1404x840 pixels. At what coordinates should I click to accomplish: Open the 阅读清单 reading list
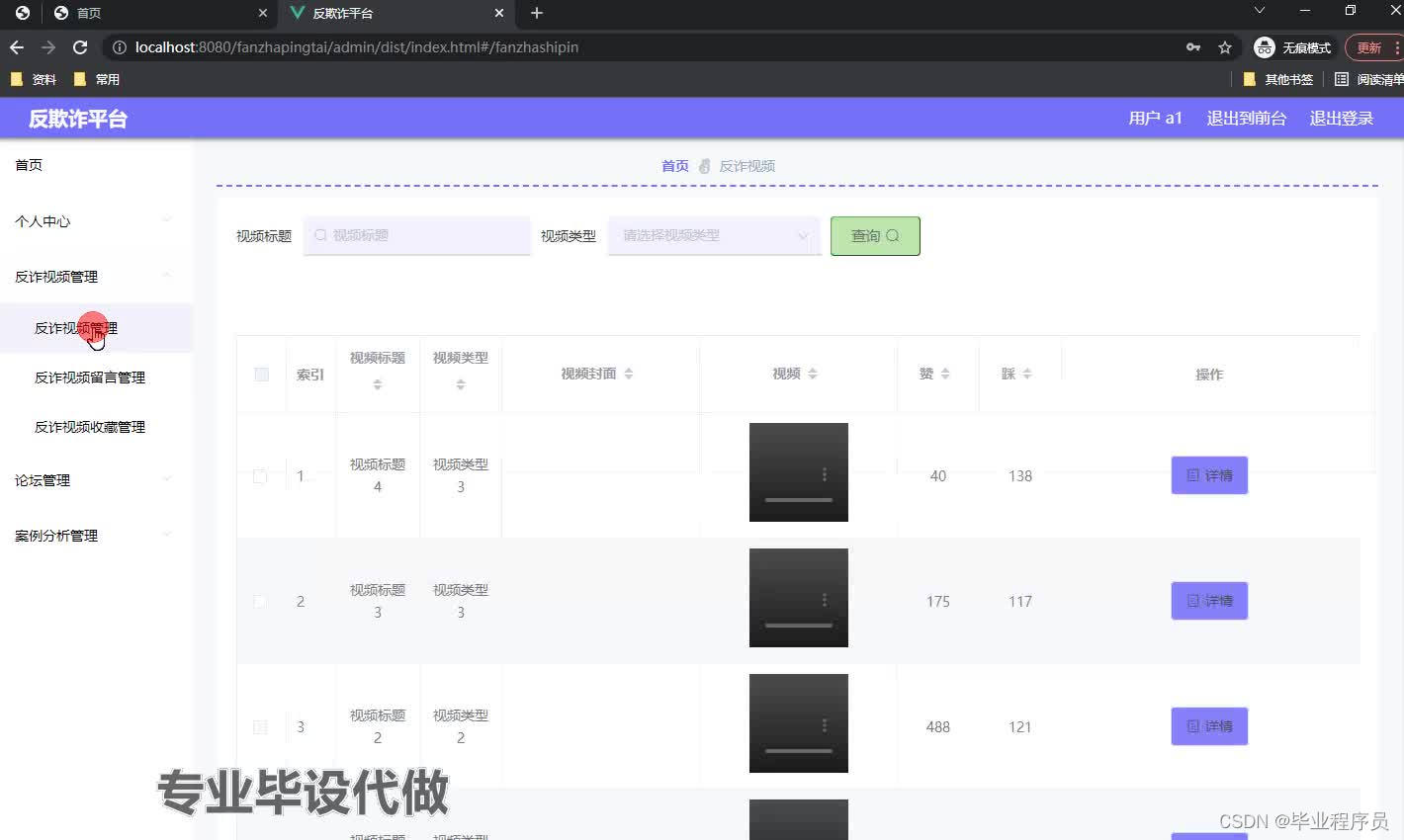tap(1369, 79)
